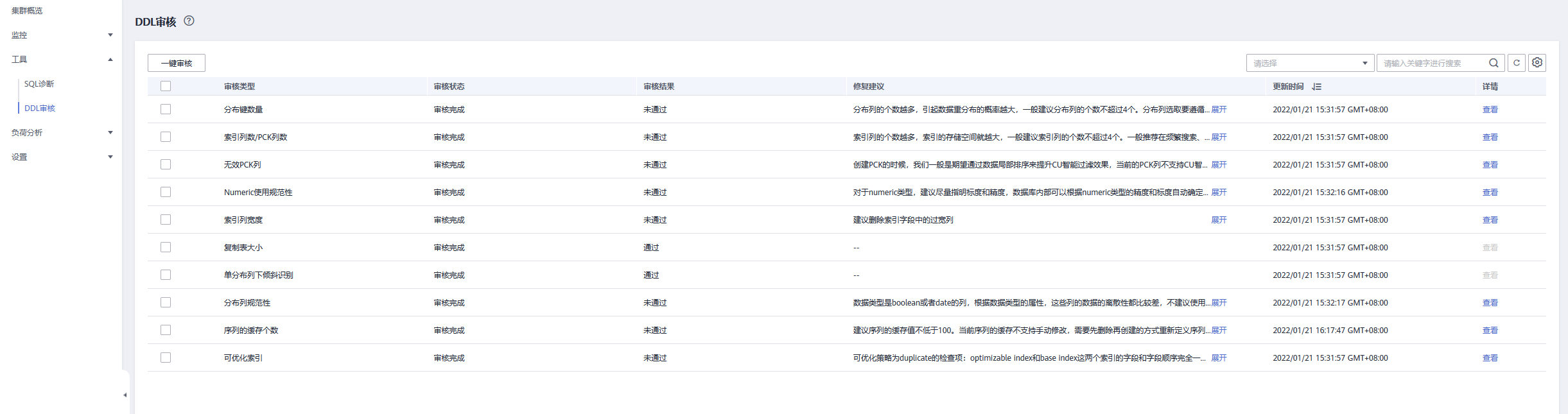Image resolution: width=1568 pixels, height=414 pixels.
Task: Toggle the select-all header checkbox
Action: (166, 86)
